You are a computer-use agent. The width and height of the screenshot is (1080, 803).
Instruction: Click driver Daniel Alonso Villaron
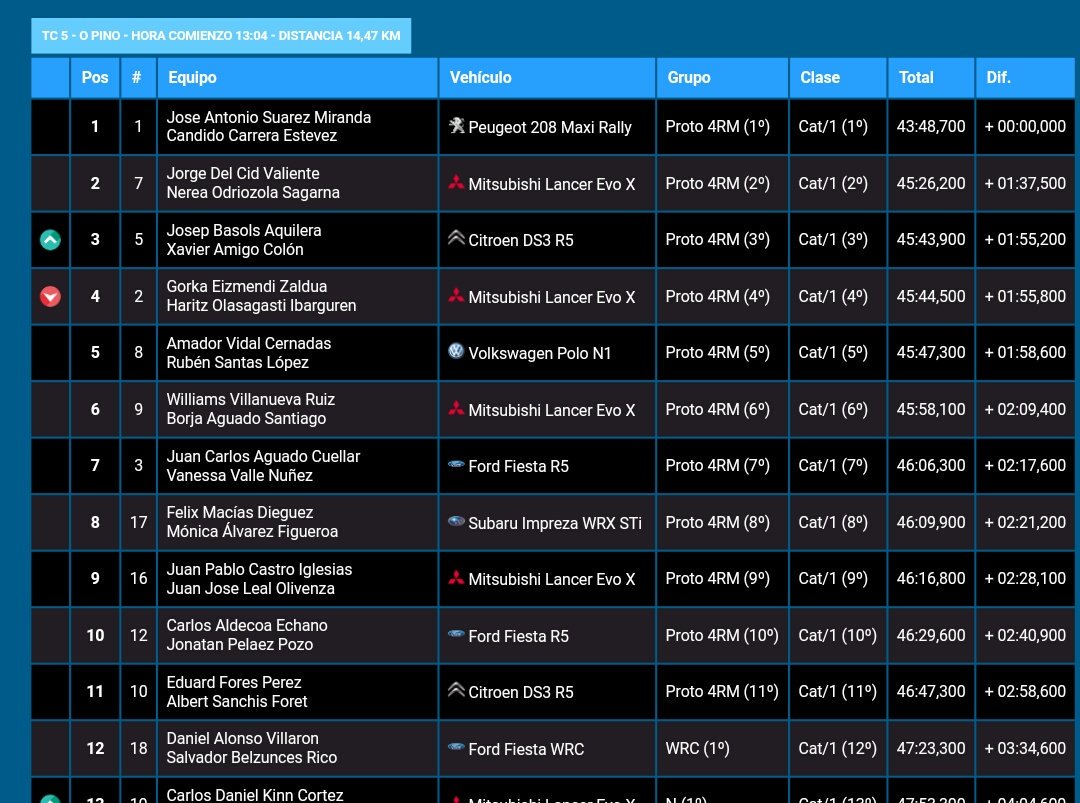click(x=242, y=738)
